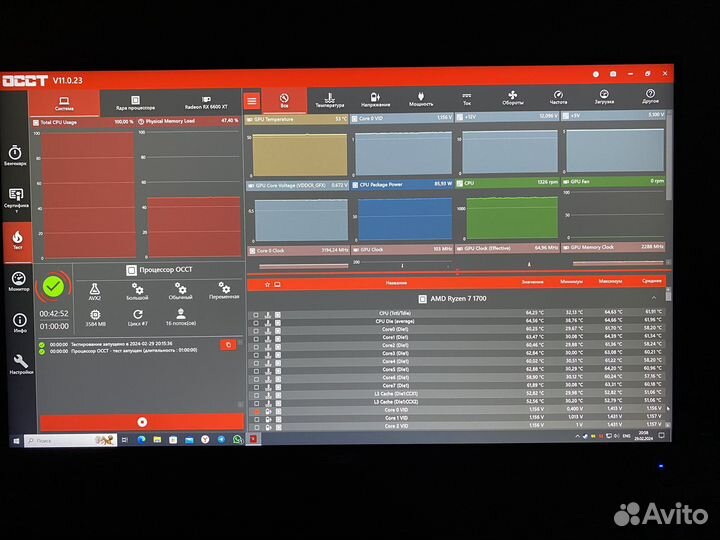Click the Большой data set gear icon
Viewport: 720px width, 540px height.
[x=137, y=291]
